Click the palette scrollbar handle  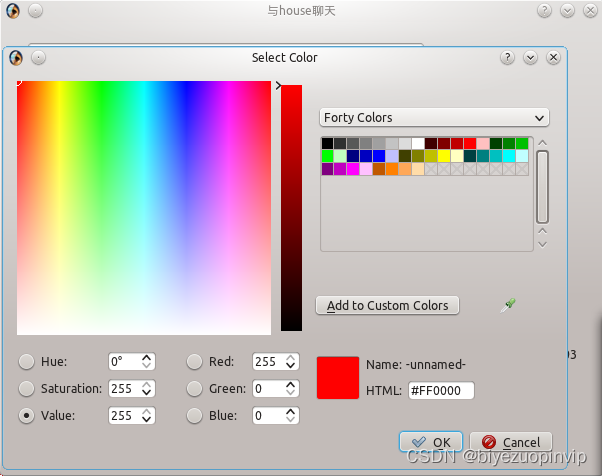coord(542,187)
